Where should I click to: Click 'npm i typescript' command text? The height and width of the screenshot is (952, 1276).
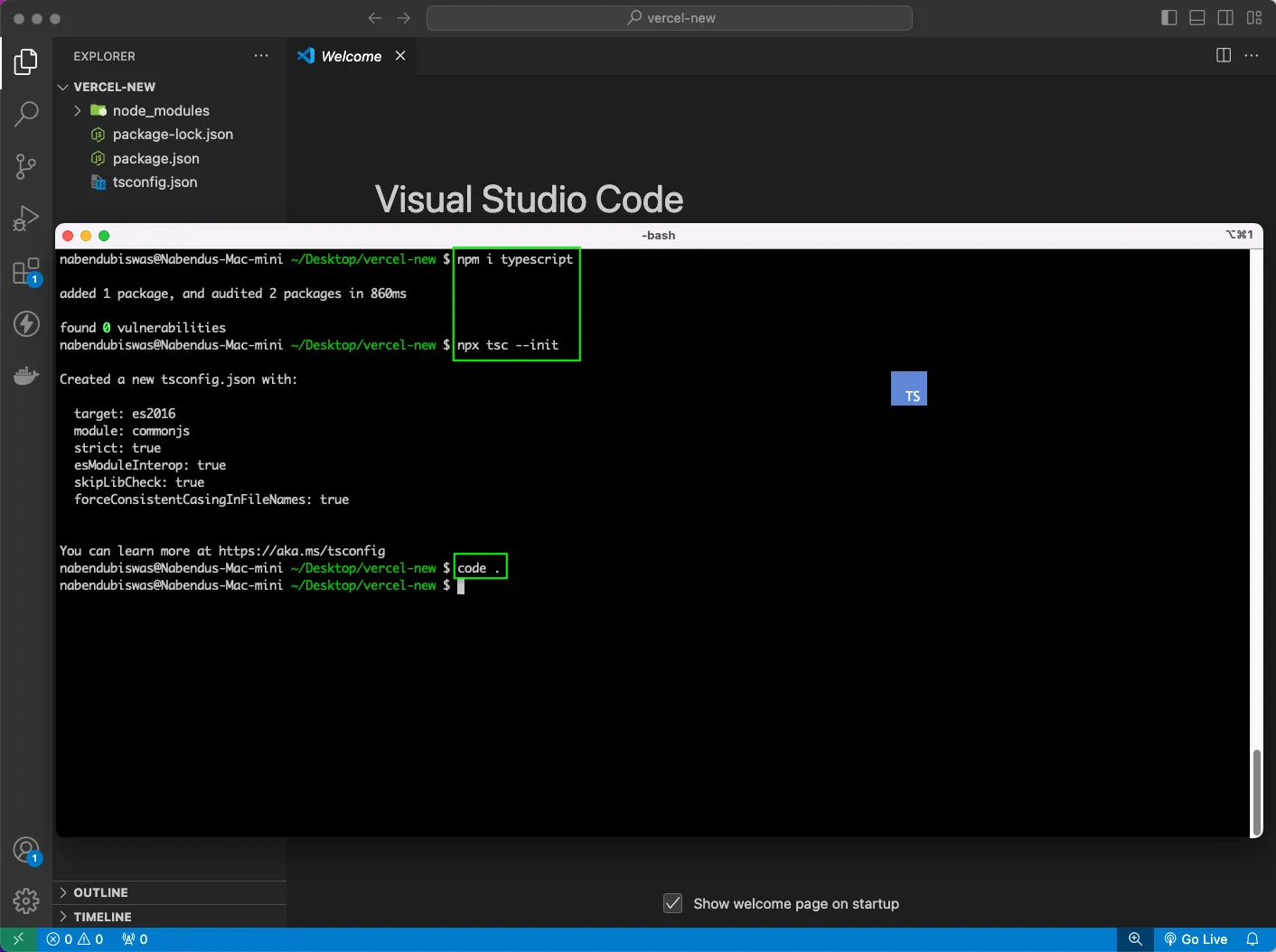(x=515, y=259)
